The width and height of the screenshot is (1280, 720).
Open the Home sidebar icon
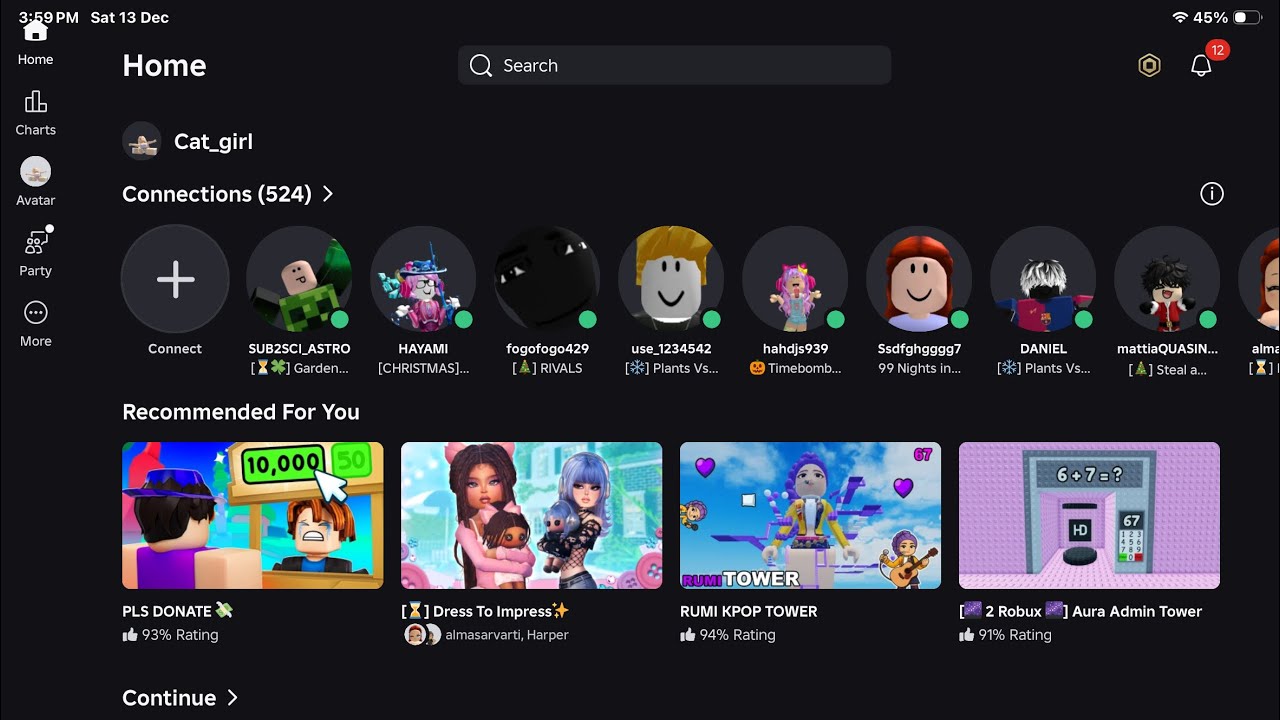(x=35, y=33)
